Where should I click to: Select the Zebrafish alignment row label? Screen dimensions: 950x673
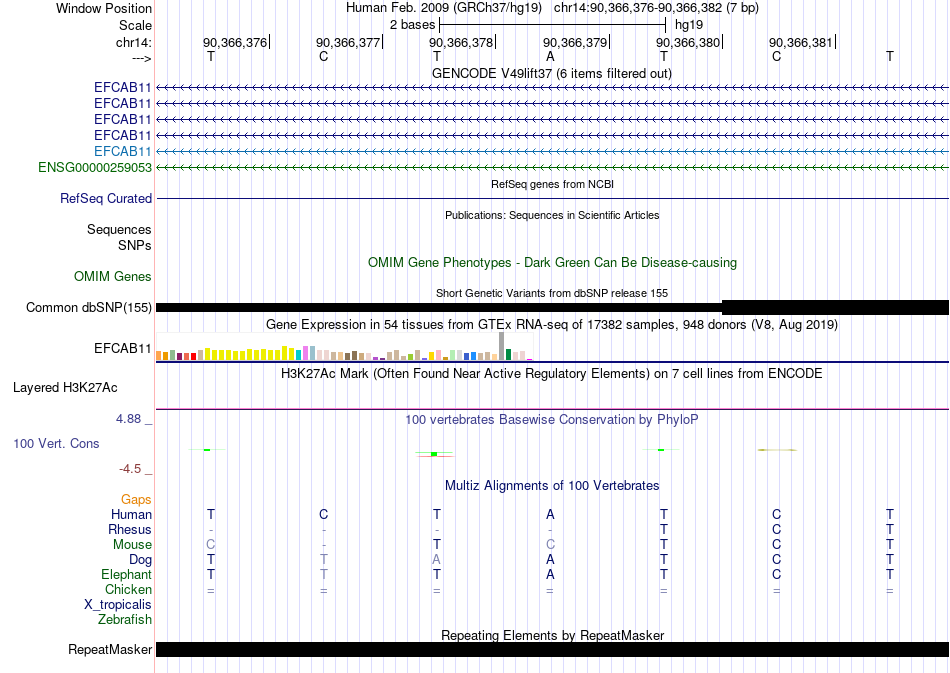click(125, 620)
